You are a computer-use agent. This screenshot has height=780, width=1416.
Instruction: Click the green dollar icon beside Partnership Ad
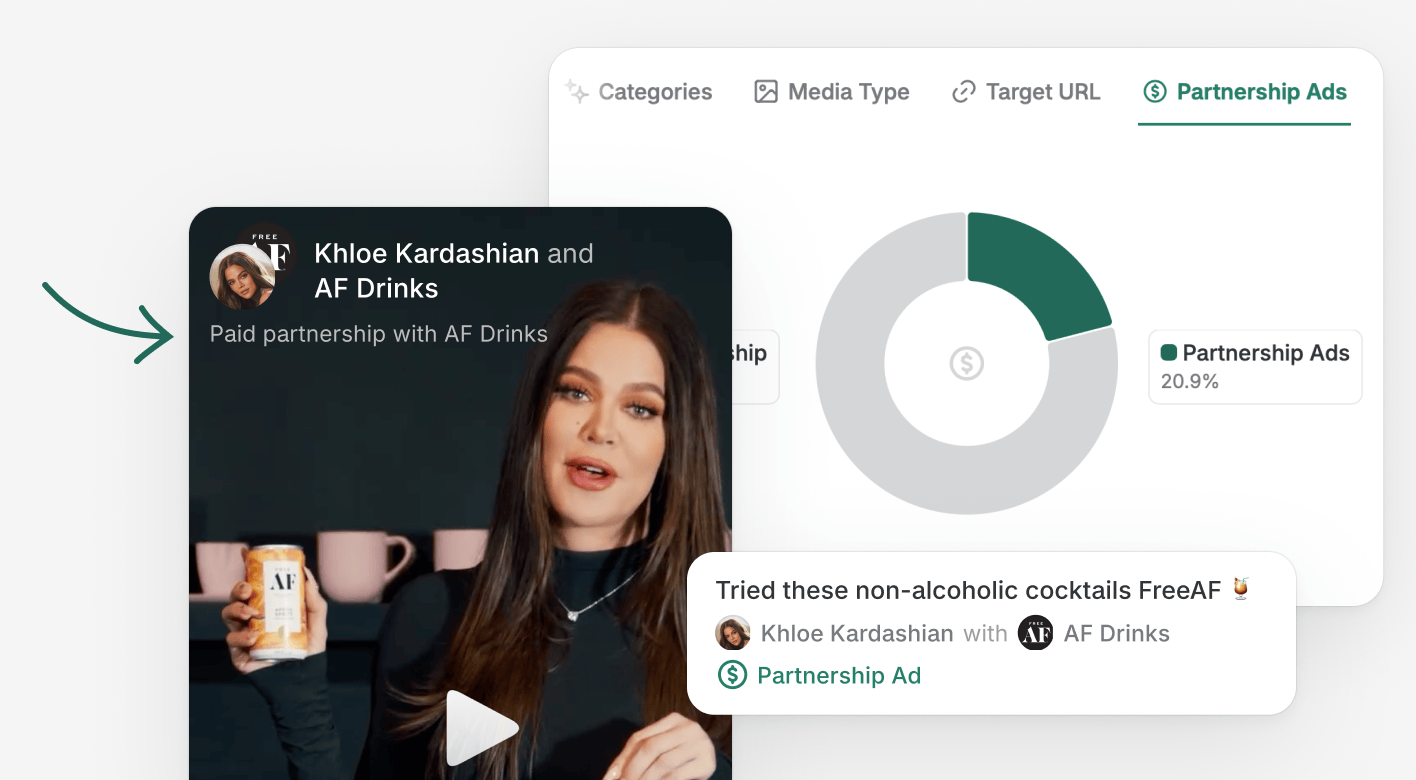tap(733, 675)
